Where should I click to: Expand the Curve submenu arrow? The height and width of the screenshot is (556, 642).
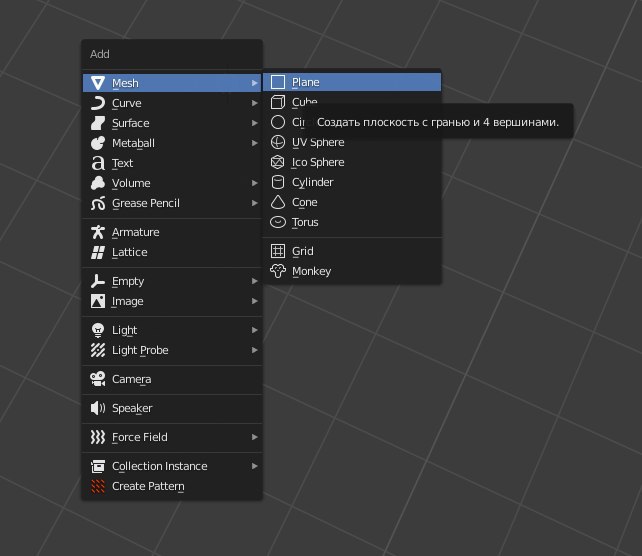255,103
